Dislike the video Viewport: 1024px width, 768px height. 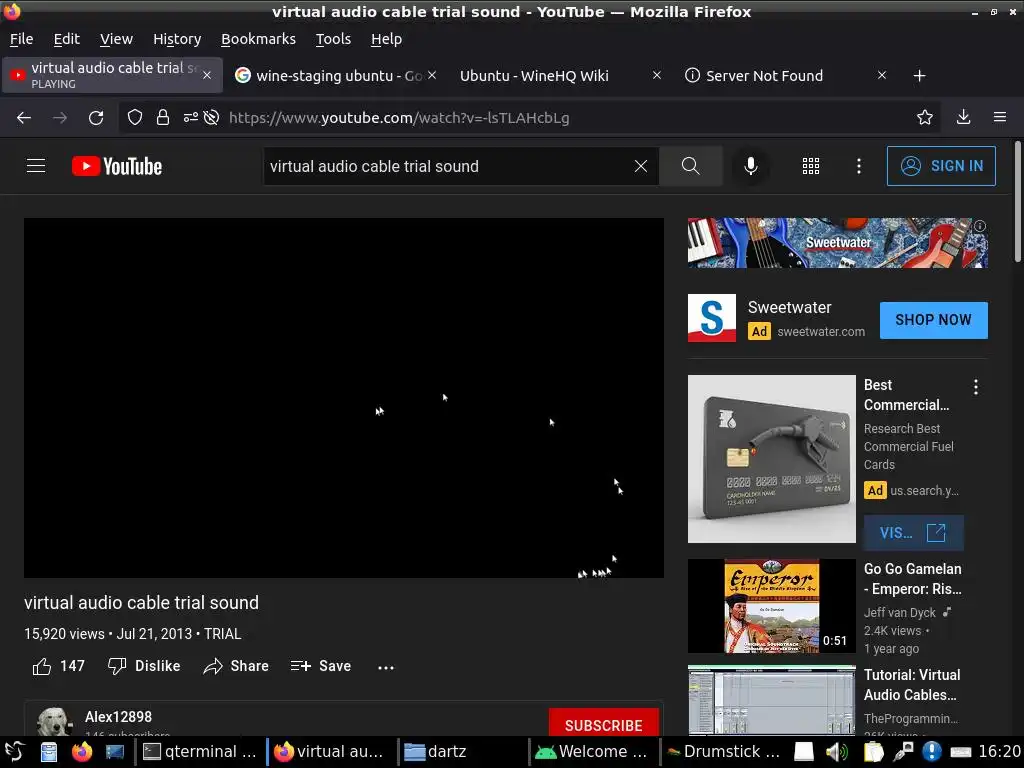pyautogui.click(x=144, y=666)
